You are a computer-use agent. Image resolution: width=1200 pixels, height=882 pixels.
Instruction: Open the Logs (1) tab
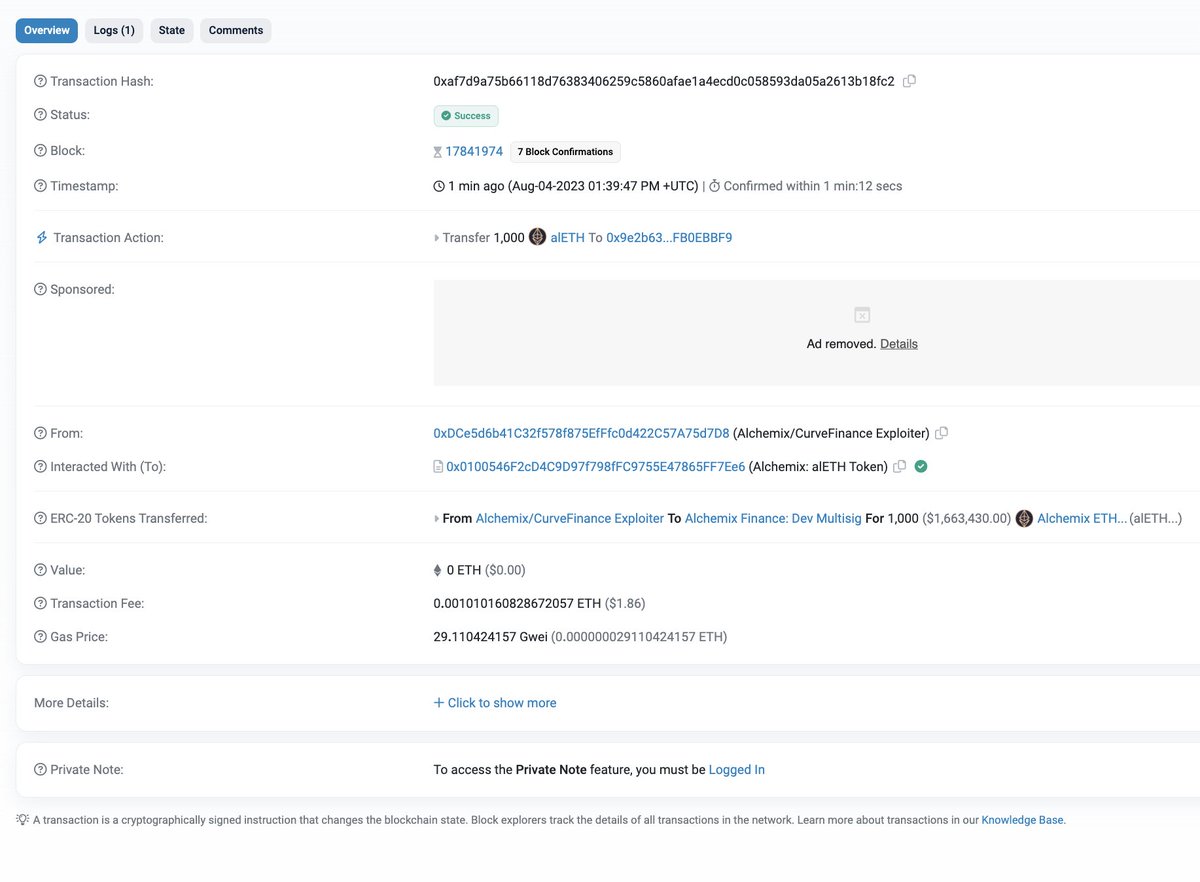(x=114, y=30)
